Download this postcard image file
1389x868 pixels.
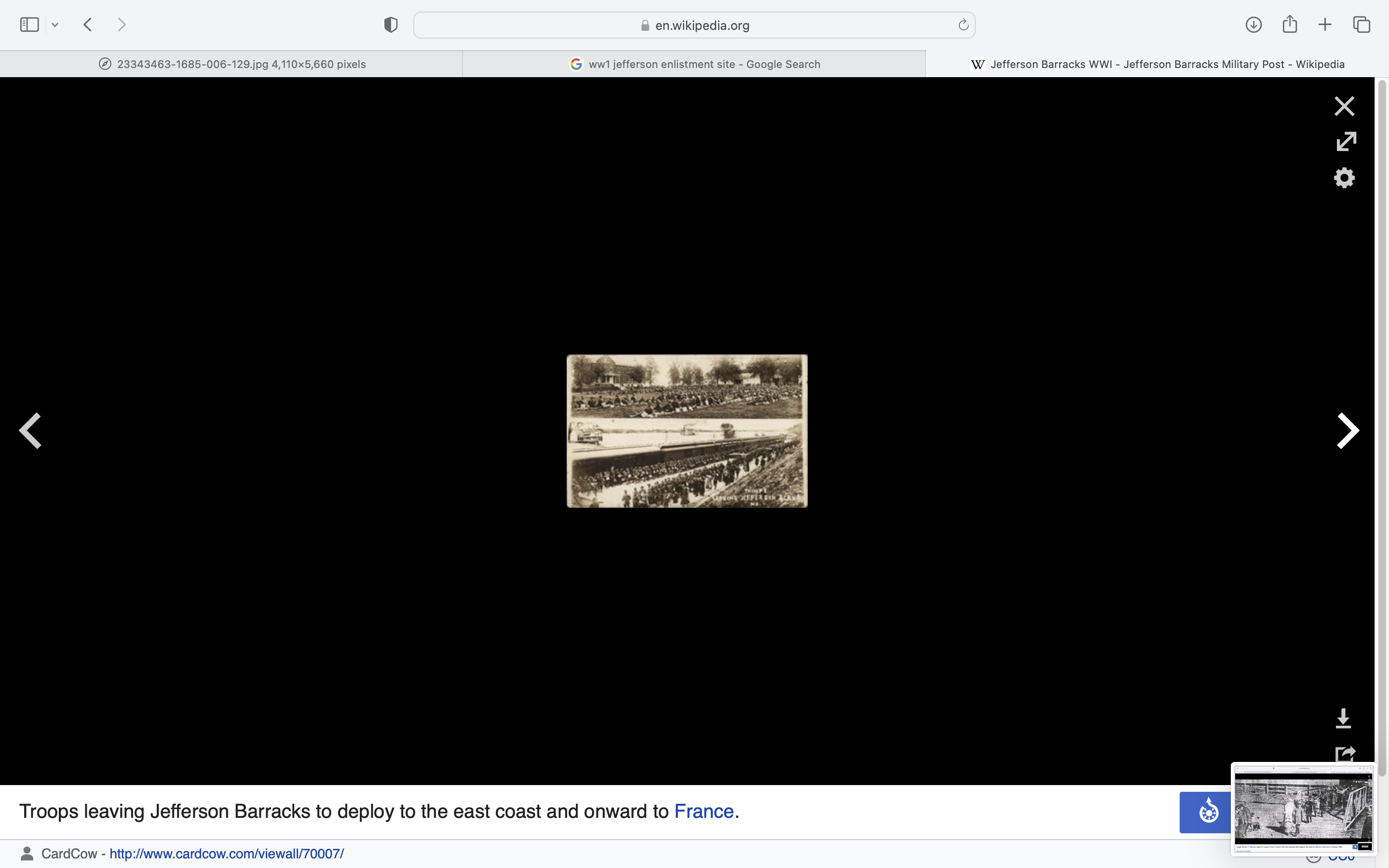click(x=1343, y=718)
